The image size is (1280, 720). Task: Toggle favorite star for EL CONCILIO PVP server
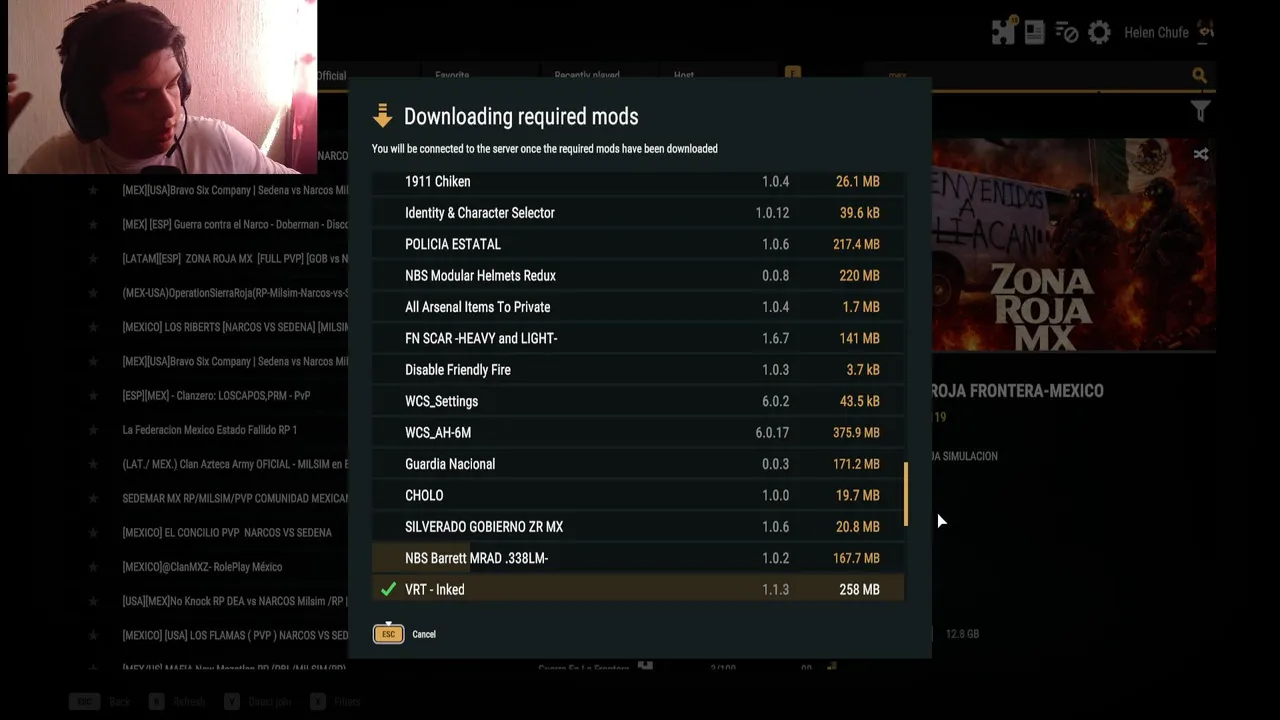pos(93,533)
